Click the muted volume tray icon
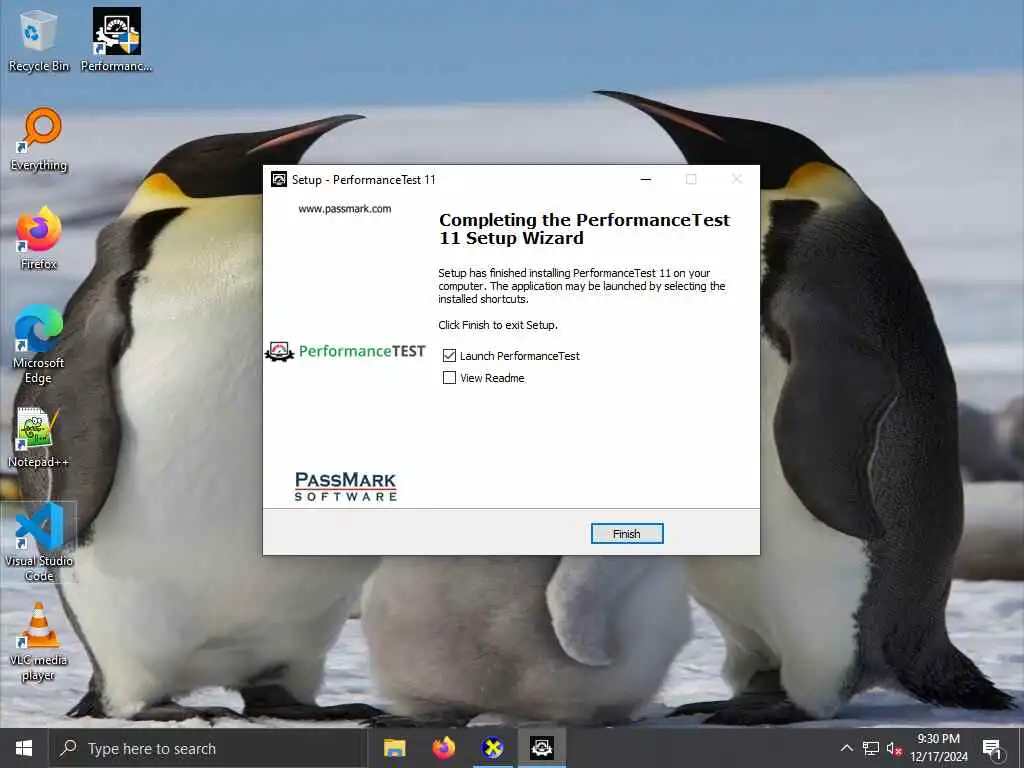This screenshot has height=768, width=1024. tap(894, 748)
